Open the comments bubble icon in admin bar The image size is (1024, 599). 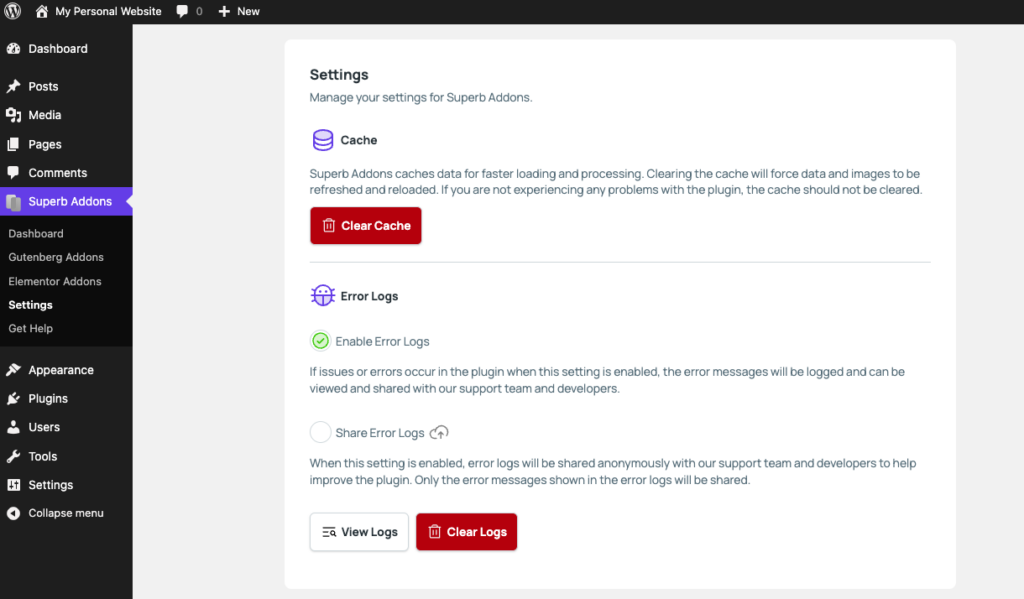(182, 11)
